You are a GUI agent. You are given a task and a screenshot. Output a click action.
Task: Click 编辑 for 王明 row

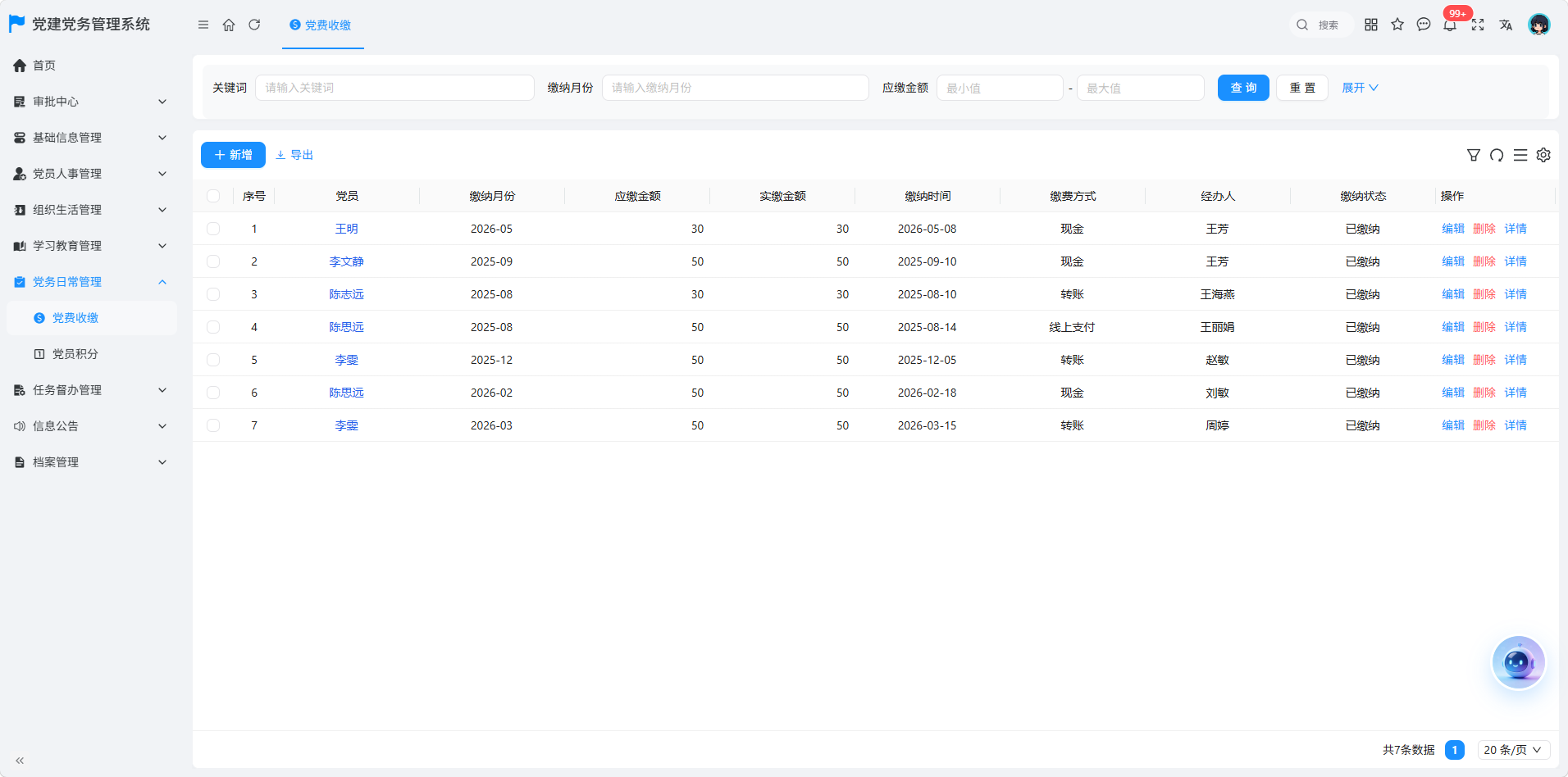point(1453,229)
